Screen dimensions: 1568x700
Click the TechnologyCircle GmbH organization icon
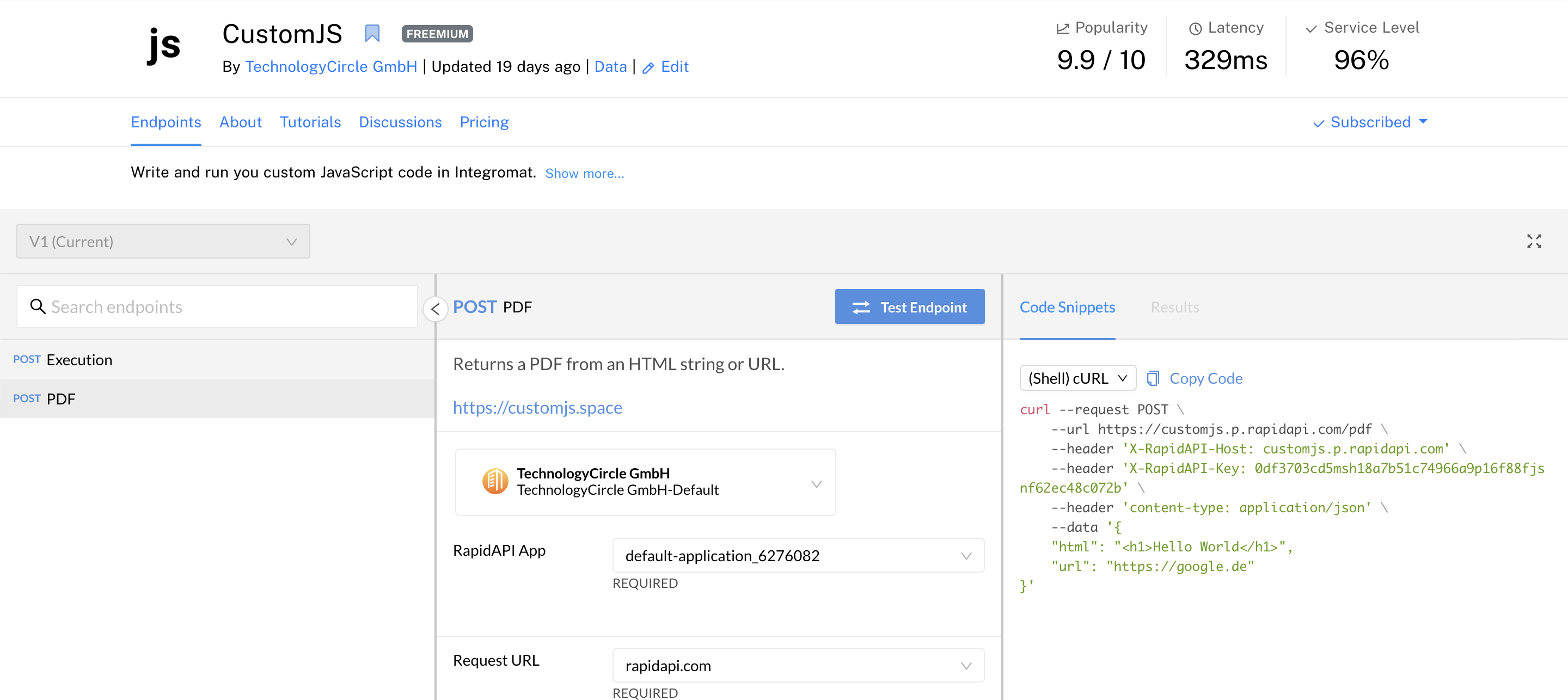[495, 482]
